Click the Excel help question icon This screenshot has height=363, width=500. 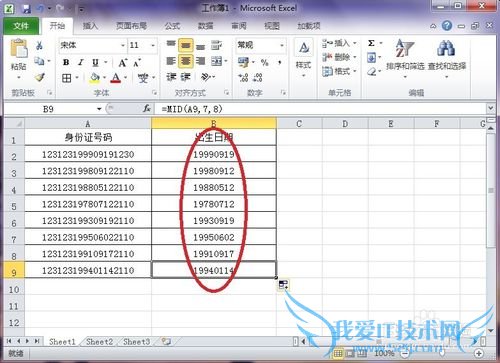(x=447, y=25)
